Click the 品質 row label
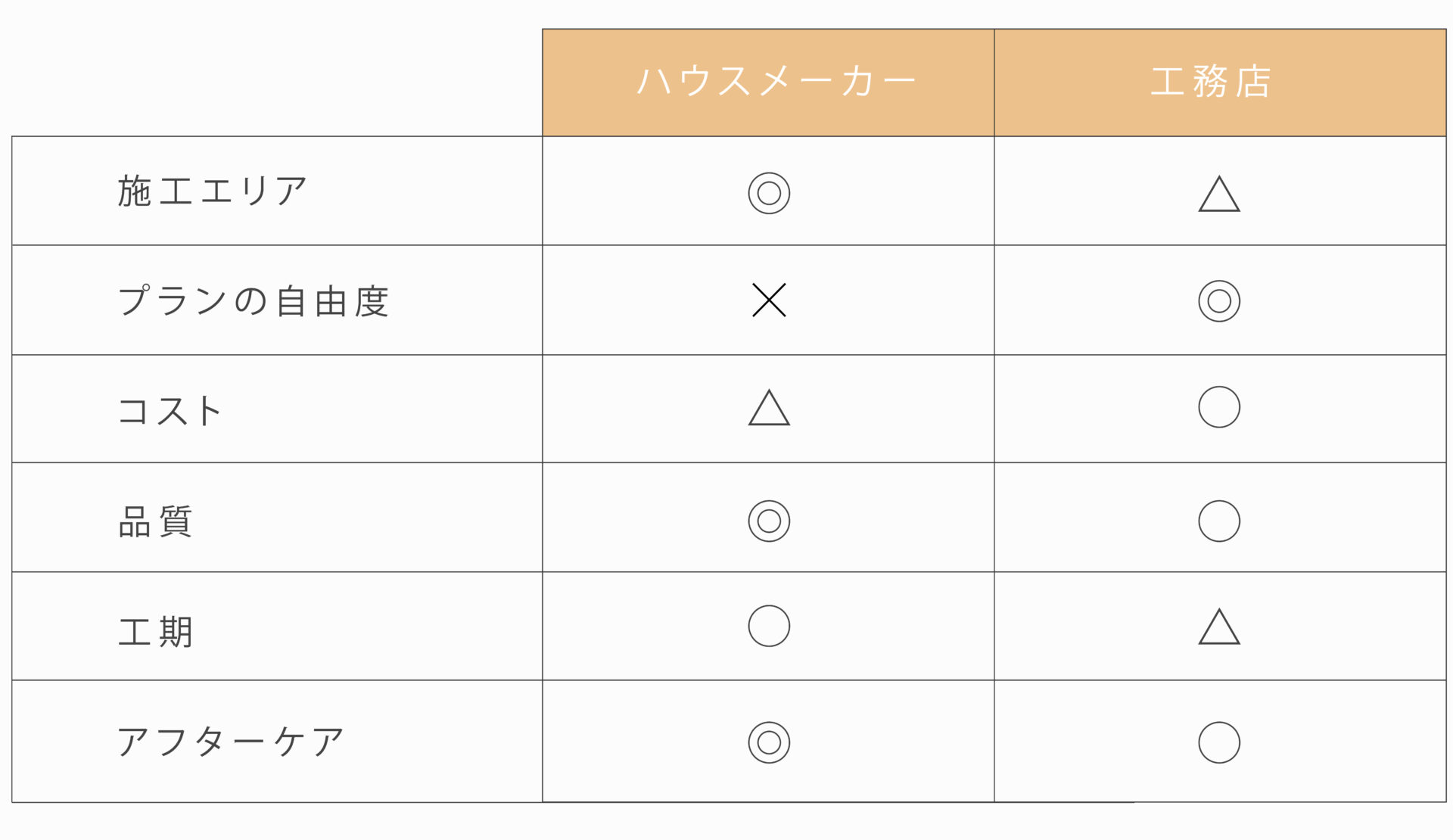This screenshot has width=1453, height=840. [155, 521]
